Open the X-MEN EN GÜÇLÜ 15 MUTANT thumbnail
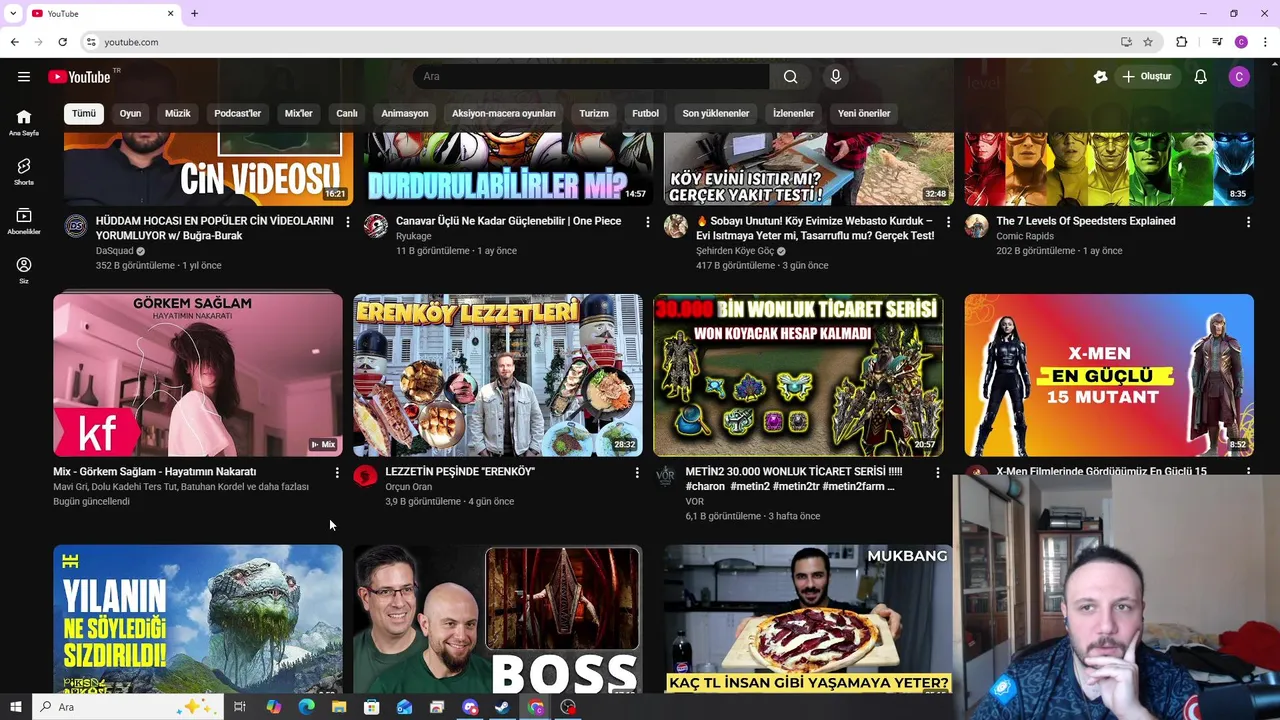 point(1109,375)
